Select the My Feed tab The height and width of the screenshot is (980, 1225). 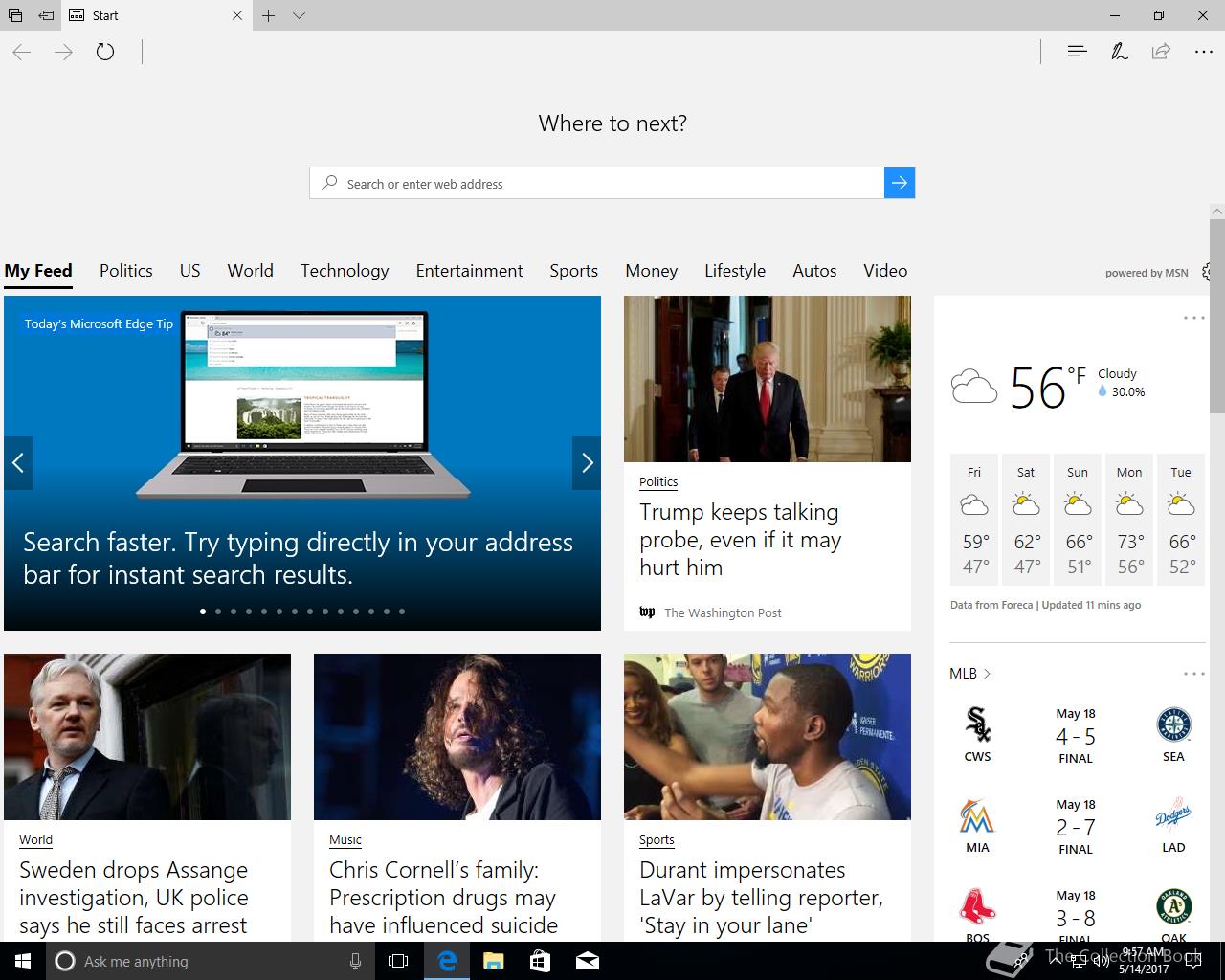tap(38, 271)
